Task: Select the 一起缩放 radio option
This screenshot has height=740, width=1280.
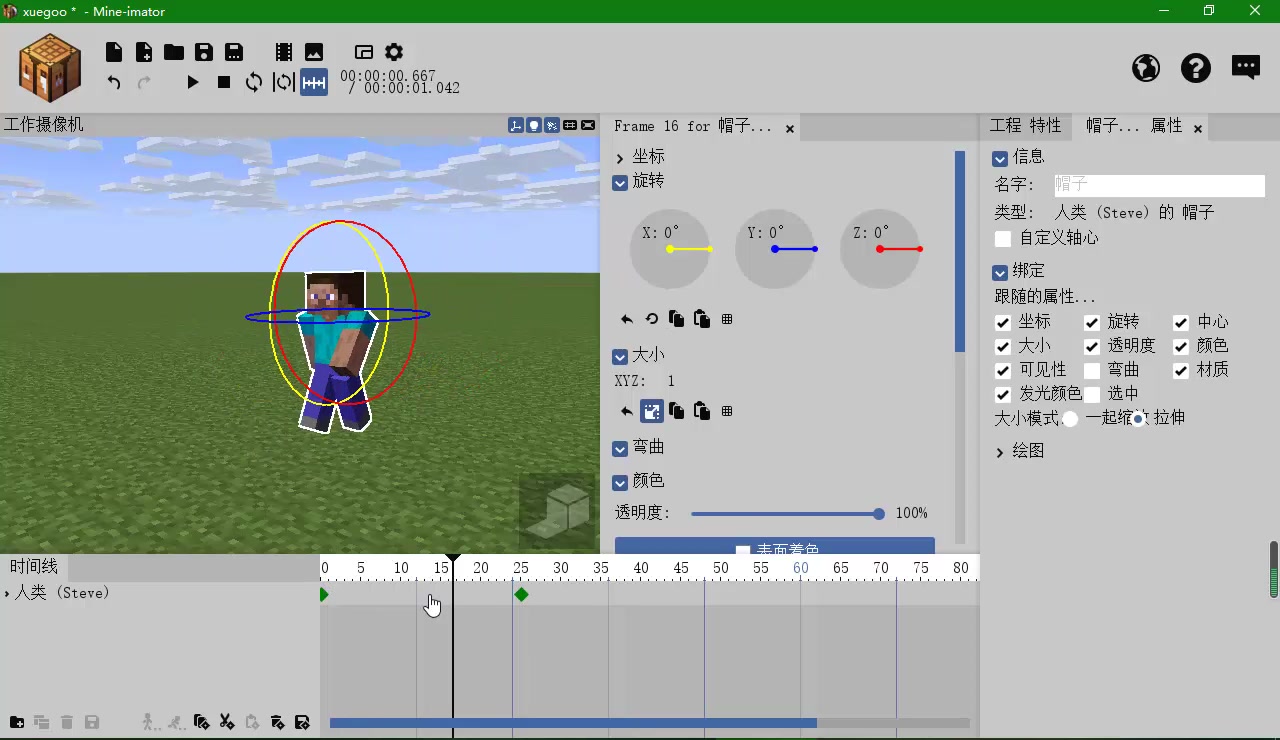Action: (1070, 419)
